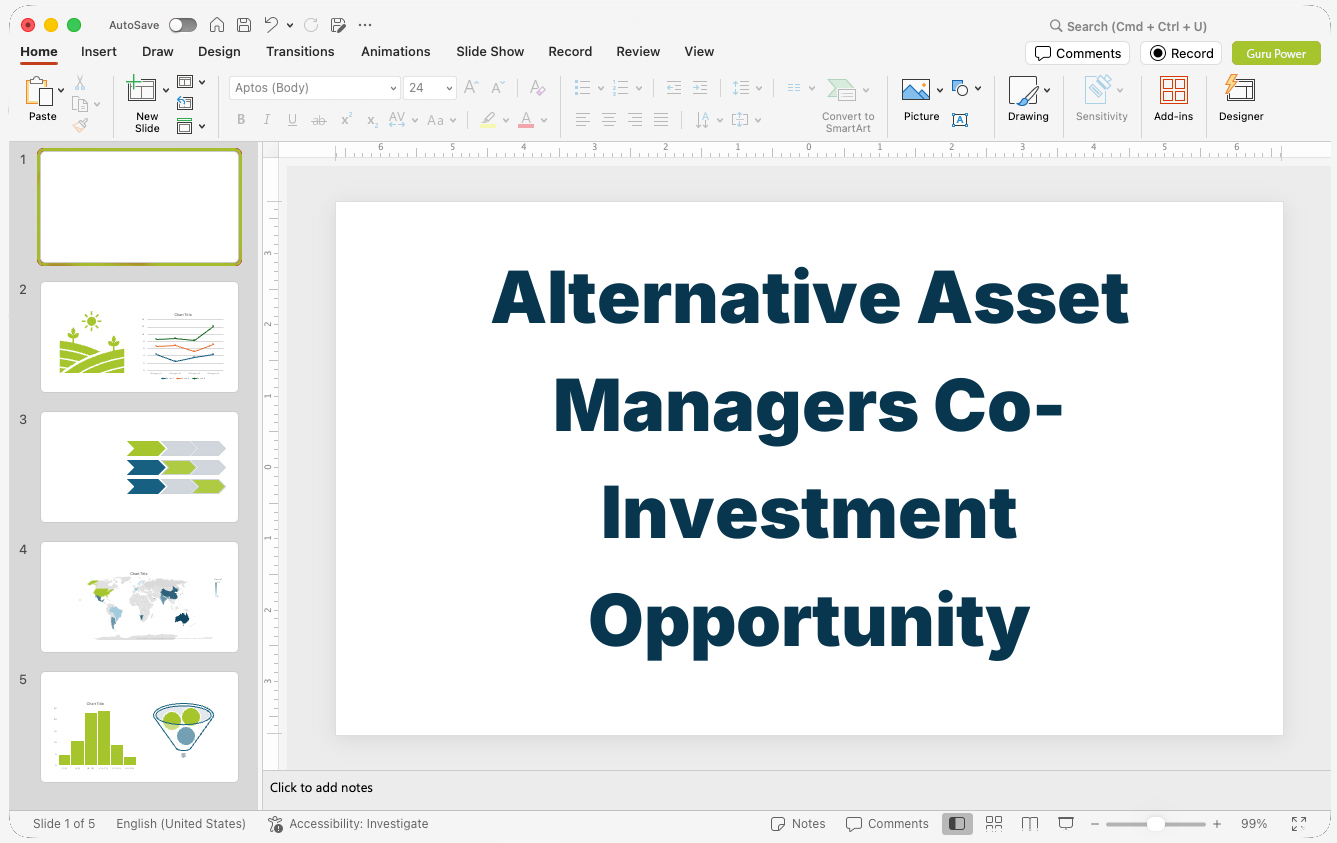Expand the New Slide layout arrow
This screenshot has height=843, width=1337.
(x=166, y=91)
